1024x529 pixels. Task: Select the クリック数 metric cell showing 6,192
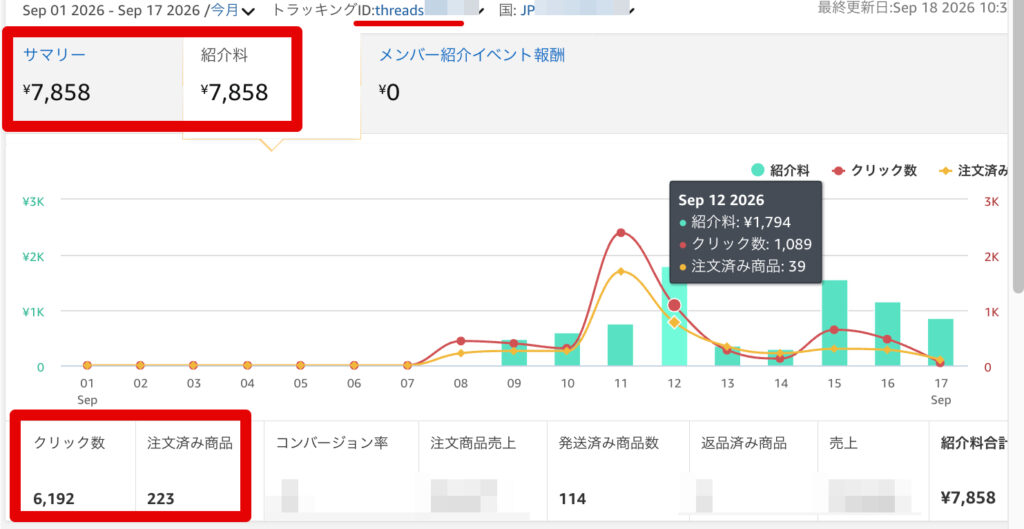pos(74,470)
